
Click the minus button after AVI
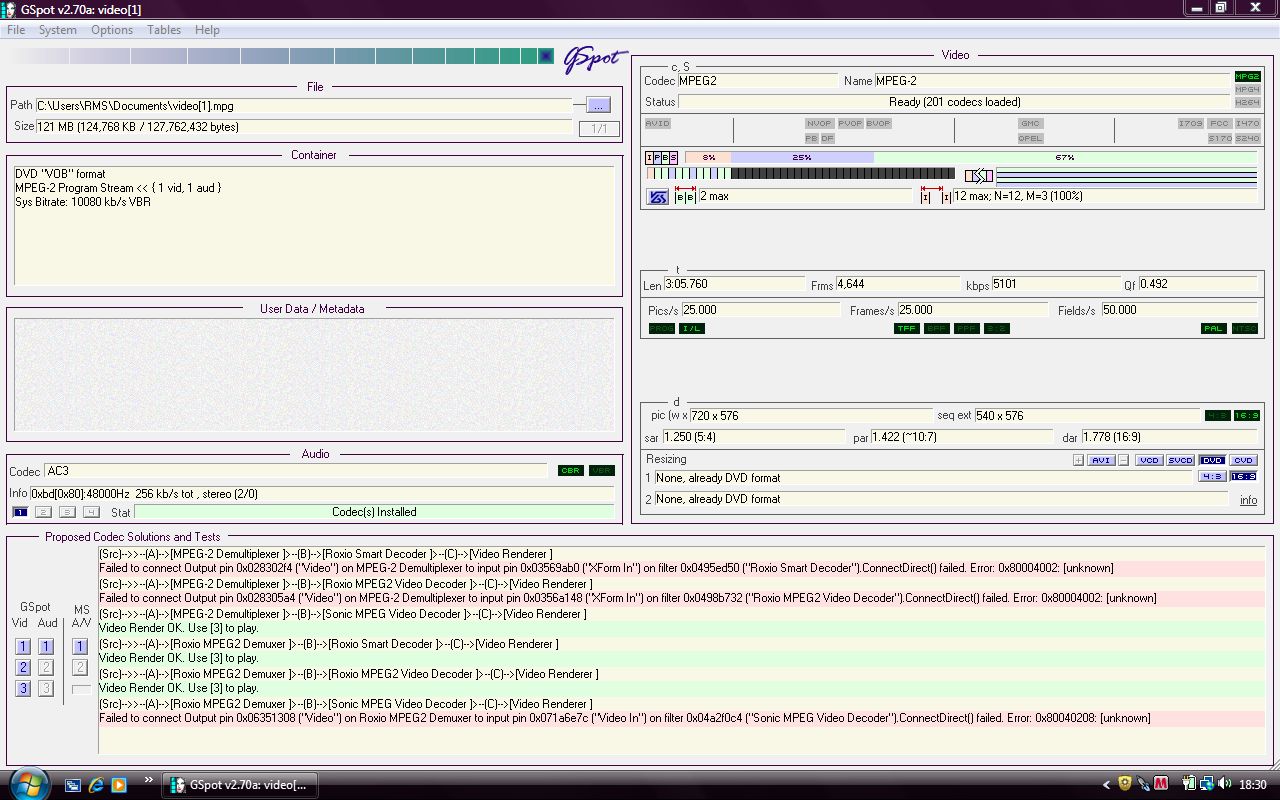(1124, 460)
